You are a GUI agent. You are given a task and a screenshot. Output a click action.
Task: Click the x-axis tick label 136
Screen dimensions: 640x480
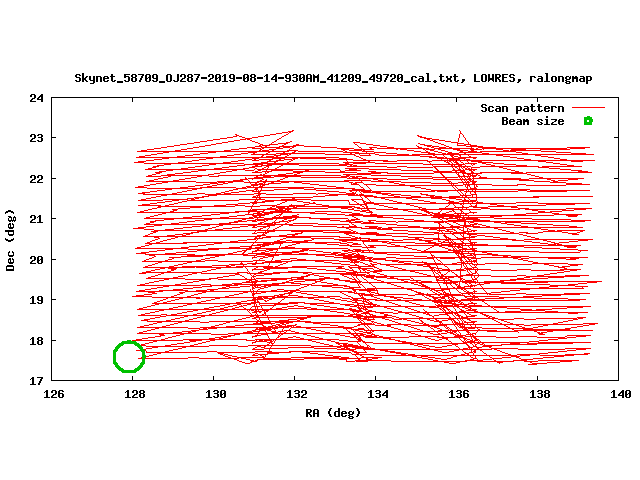point(458,394)
